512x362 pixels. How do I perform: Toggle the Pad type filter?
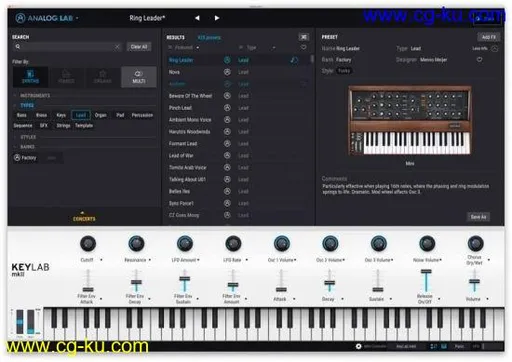click(x=120, y=115)
